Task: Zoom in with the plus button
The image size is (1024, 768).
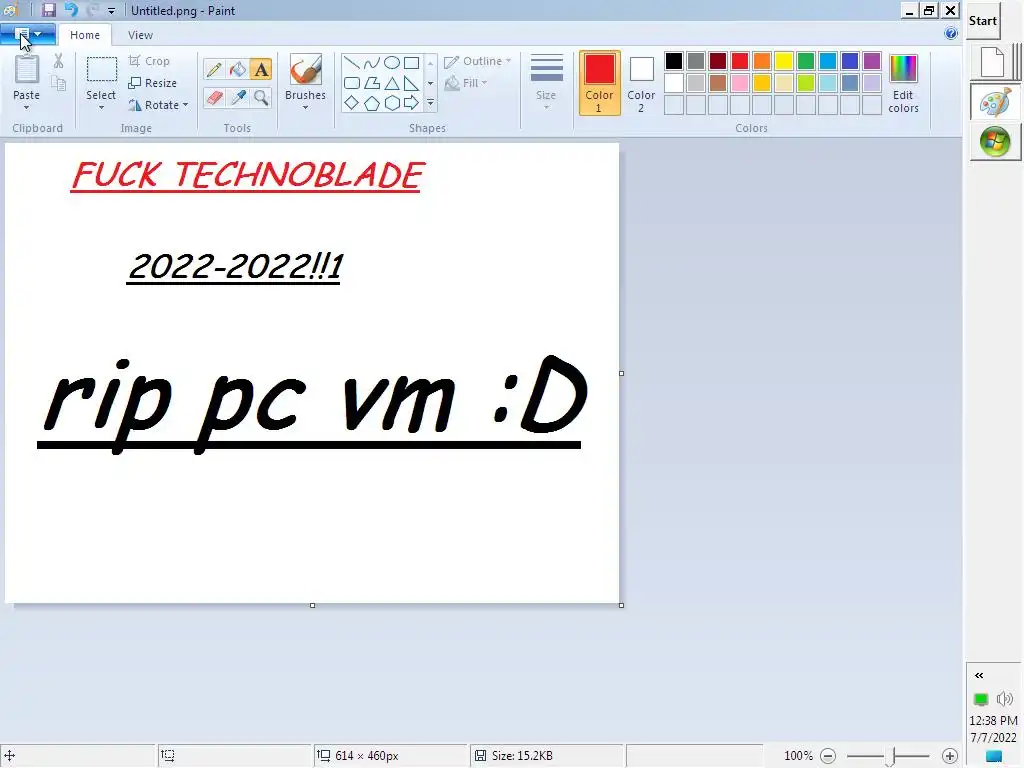Action: pyautogui.click(x=950, y=756)
